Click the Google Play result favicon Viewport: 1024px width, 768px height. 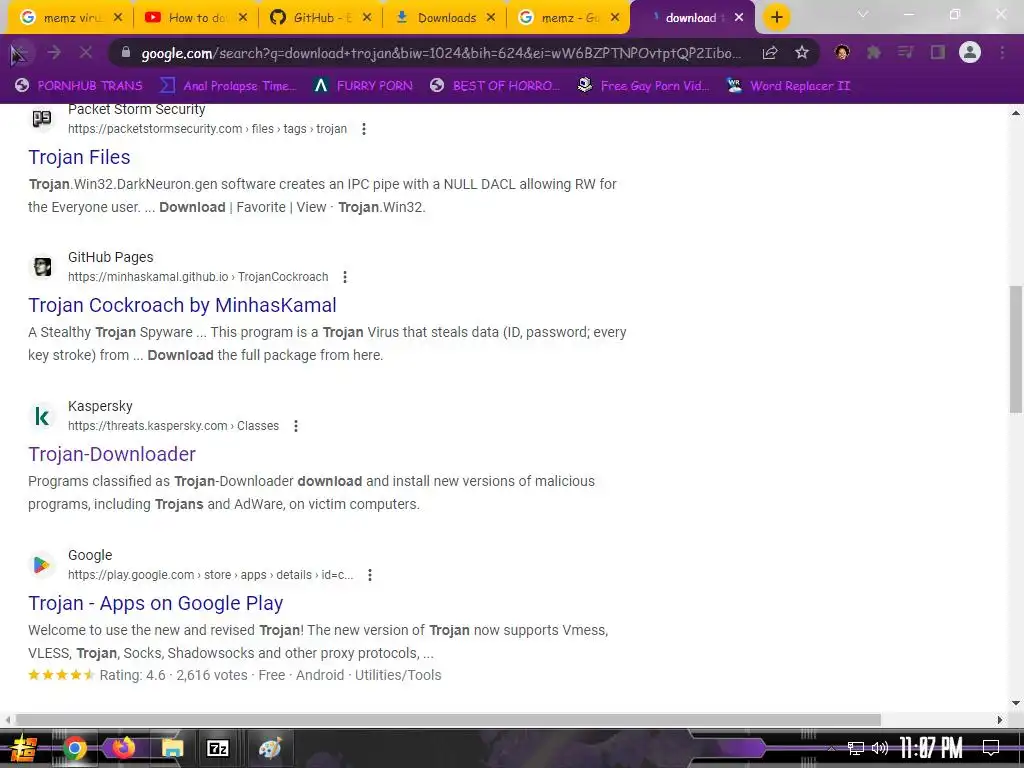pos(42,565)
